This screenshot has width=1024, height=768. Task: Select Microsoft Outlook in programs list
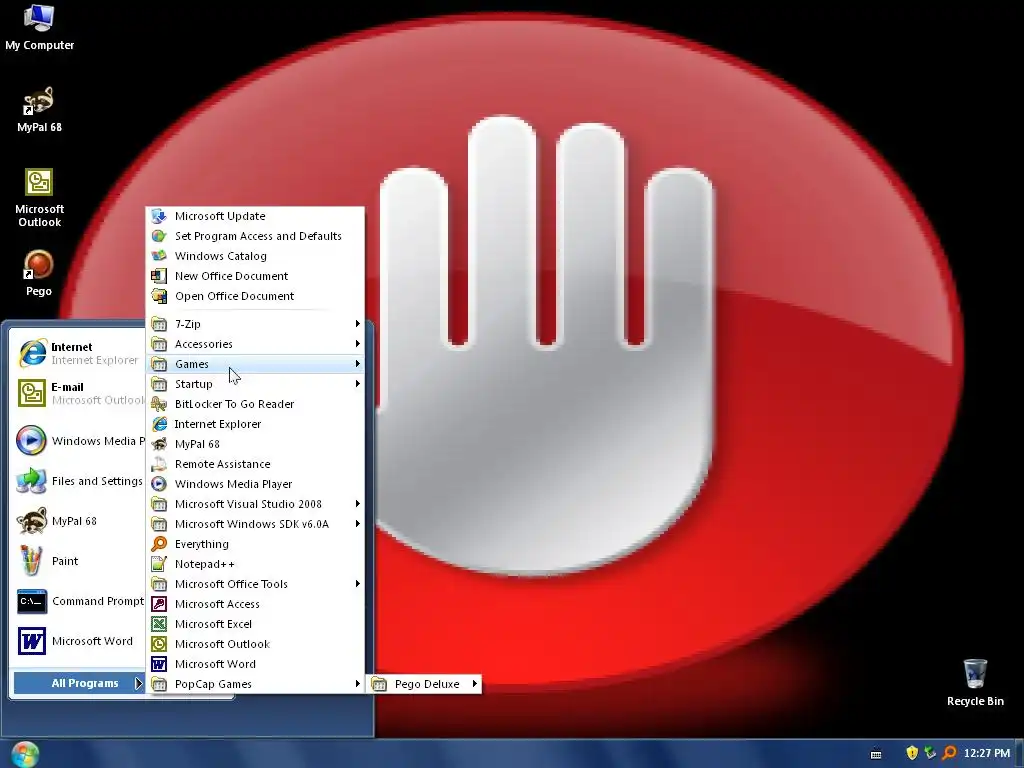click(x=255, y=644)
